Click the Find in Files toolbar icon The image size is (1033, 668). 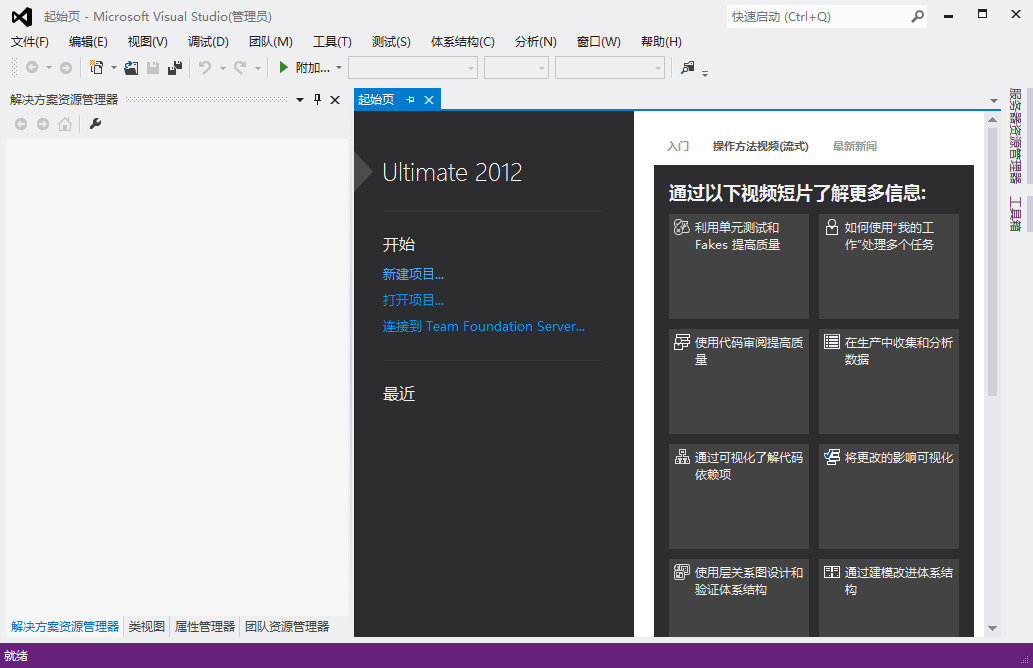click(687, 67)
